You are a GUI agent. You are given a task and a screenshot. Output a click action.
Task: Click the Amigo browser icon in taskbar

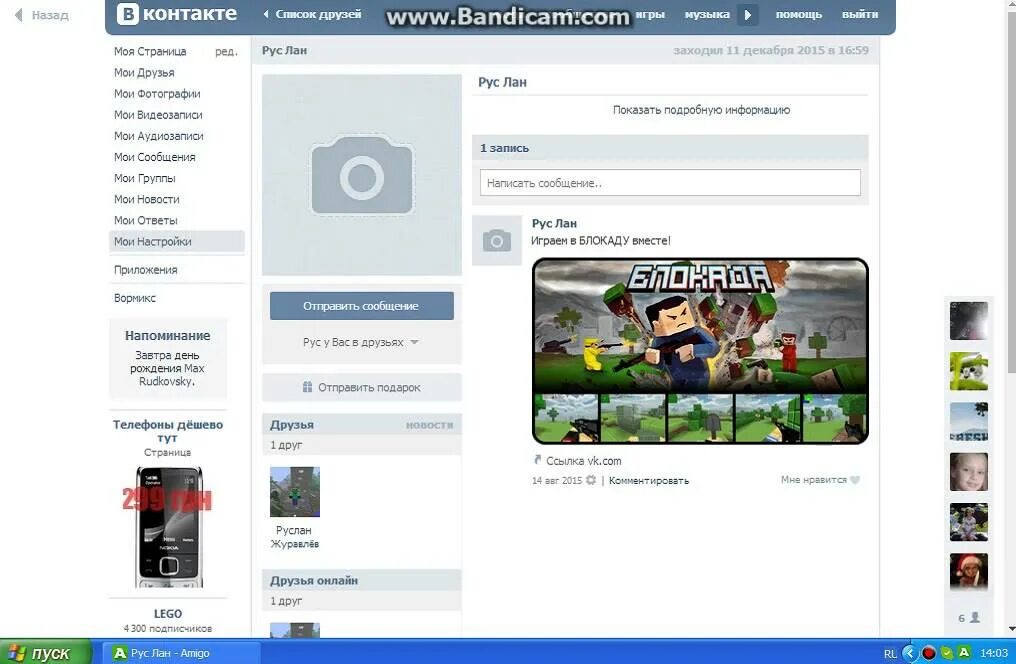pyautogui.click(x=119, y=653)
